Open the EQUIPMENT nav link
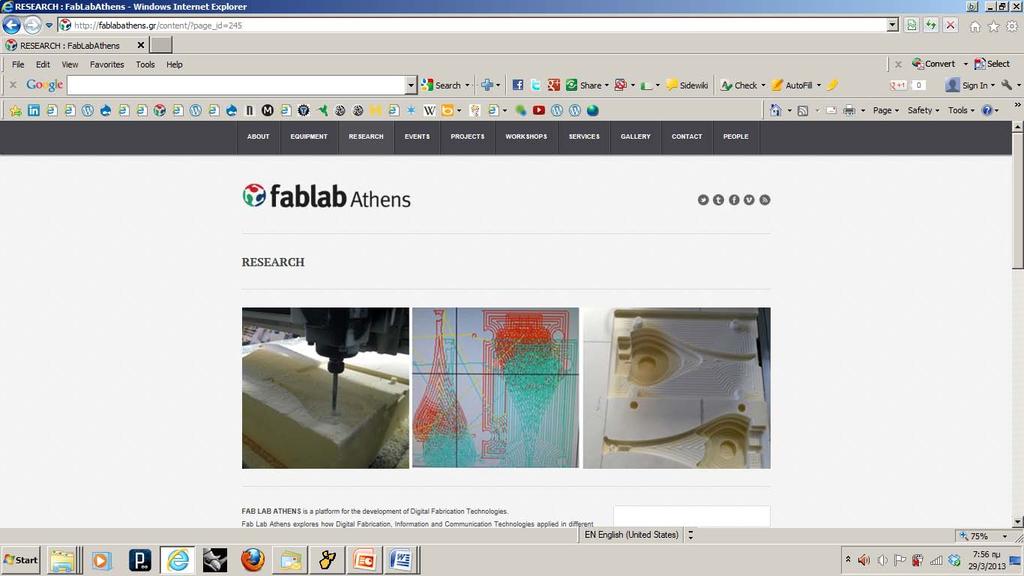The width and height of the screenshot is (1024, 576). pos(309,137)
